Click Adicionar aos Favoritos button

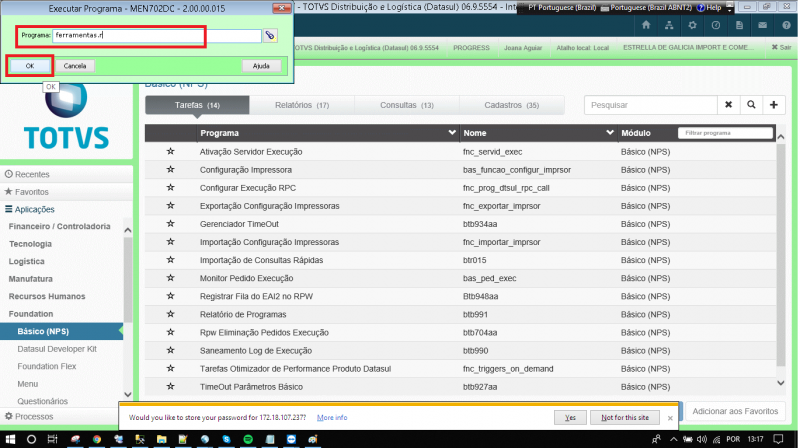click(735, 411)
